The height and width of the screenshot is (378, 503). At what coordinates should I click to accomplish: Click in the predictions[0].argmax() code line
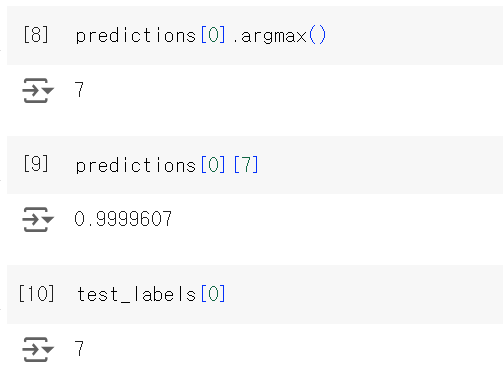coord(201,36)
